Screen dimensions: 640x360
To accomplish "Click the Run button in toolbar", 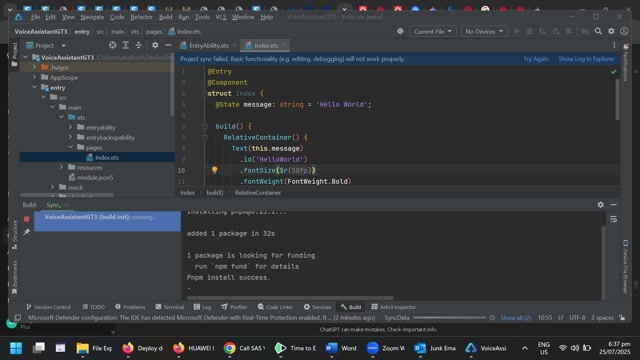I will [516, 31].
